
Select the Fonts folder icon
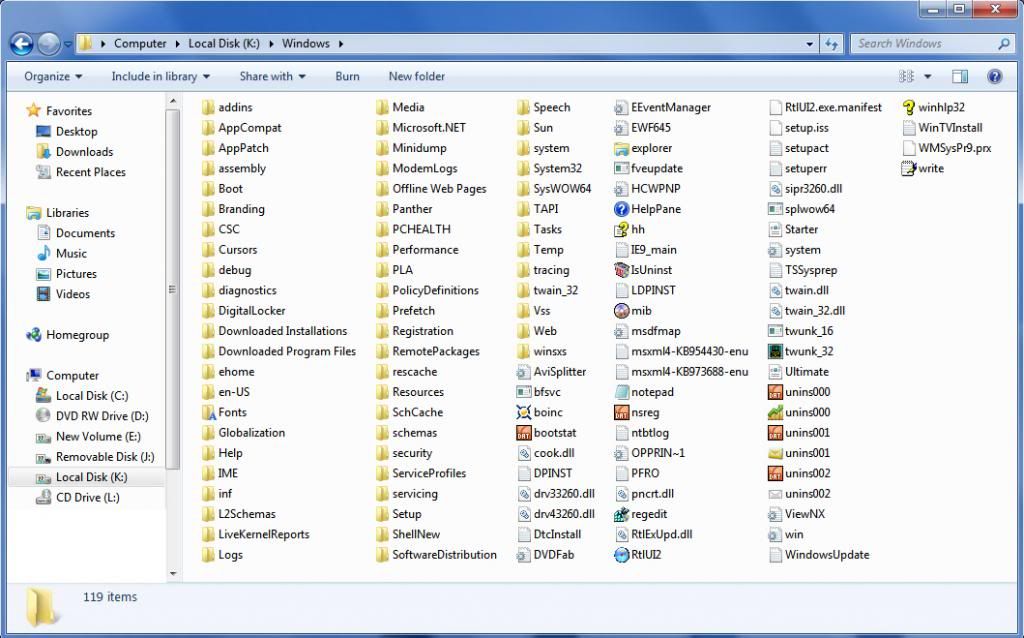point(208,412)
